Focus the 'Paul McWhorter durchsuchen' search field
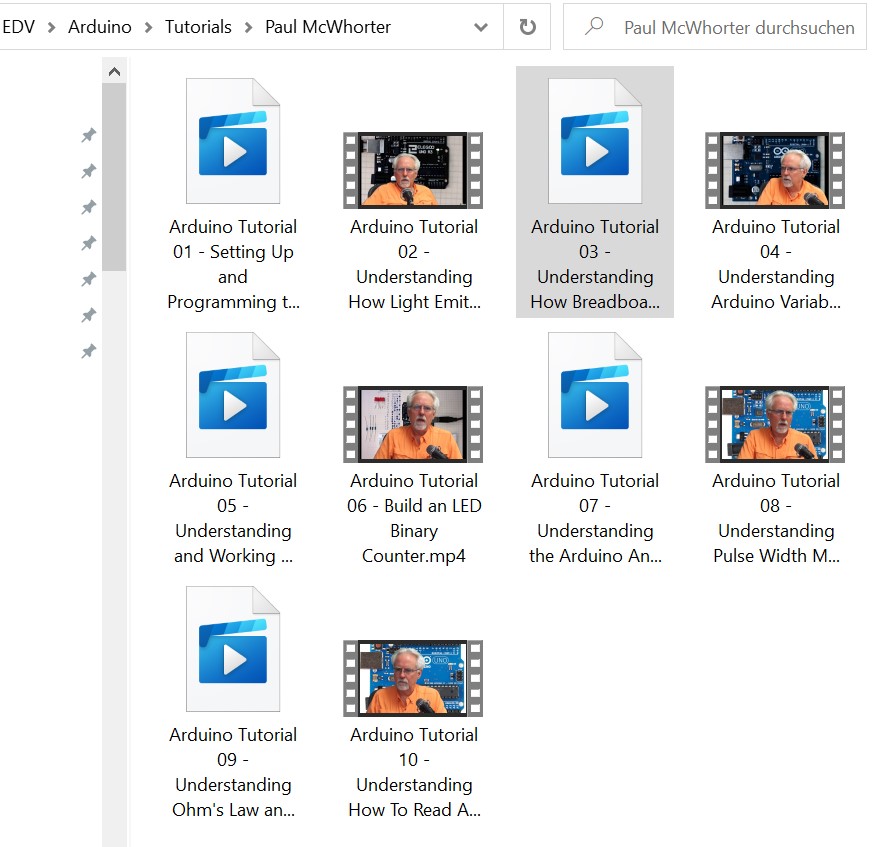Viewport: 879px width, 847px height. 715,27
